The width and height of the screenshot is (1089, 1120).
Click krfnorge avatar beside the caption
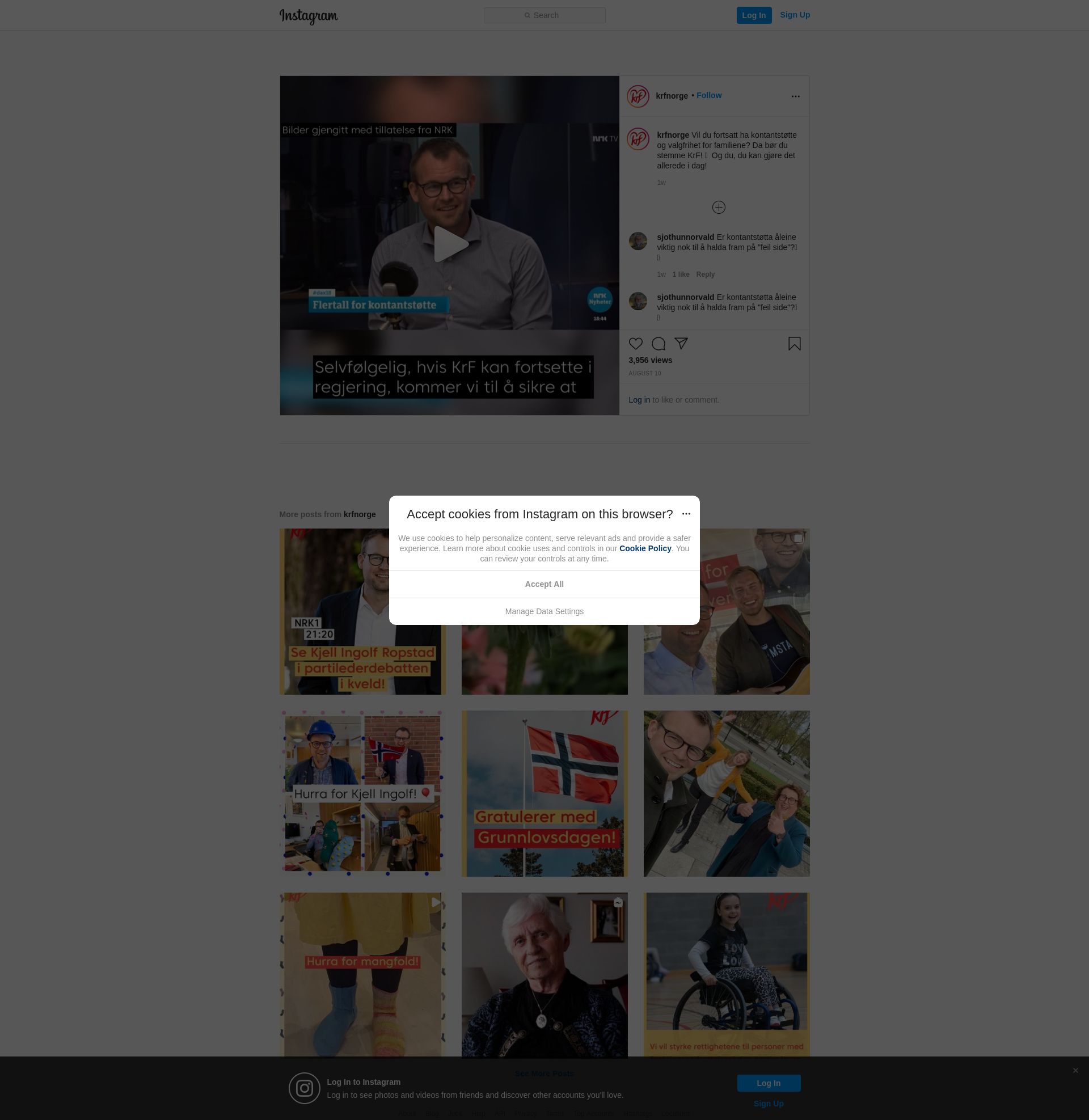(x=638, y=139)
